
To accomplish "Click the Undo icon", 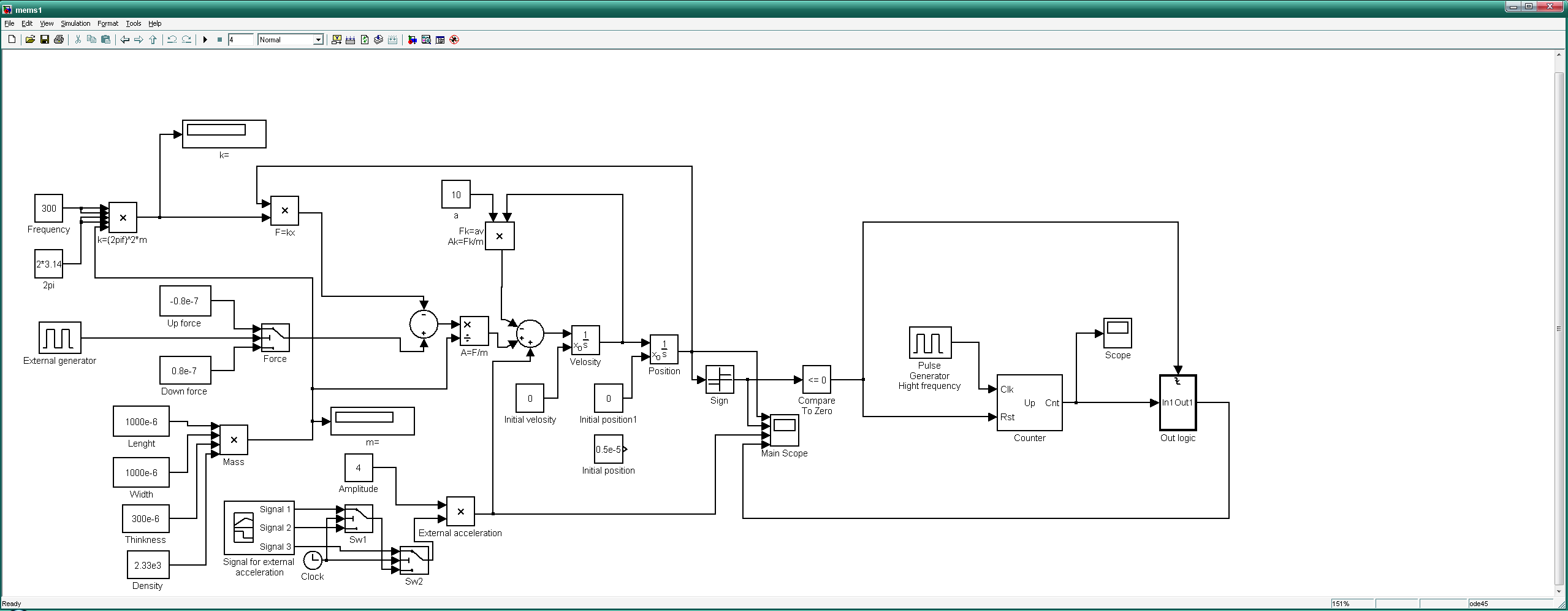I will [x=172, y=40].
